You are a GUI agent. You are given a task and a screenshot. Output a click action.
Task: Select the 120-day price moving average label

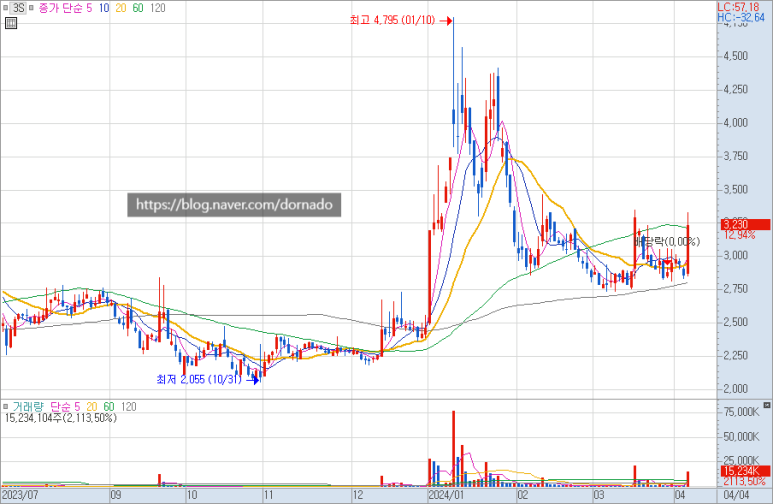click(158, 8)
